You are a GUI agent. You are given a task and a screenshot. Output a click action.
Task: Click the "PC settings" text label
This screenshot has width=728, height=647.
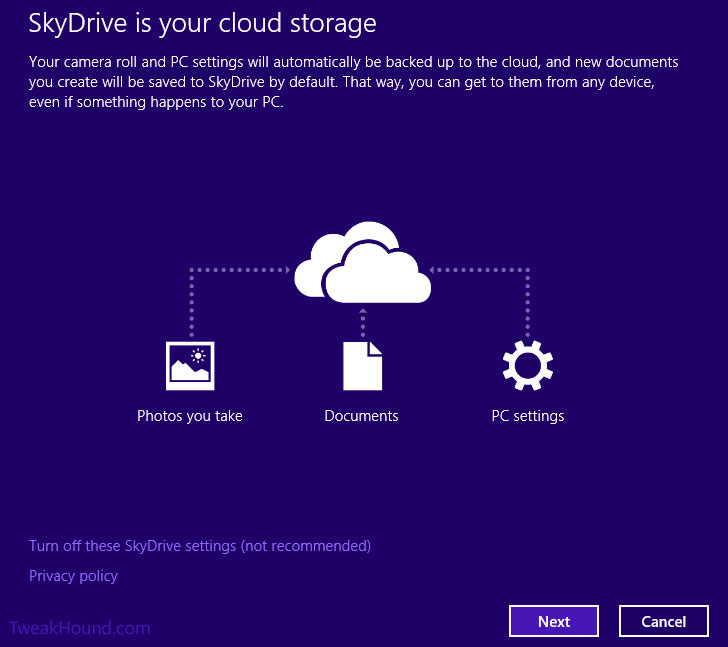pyautogui.click(x=527, y=416)
